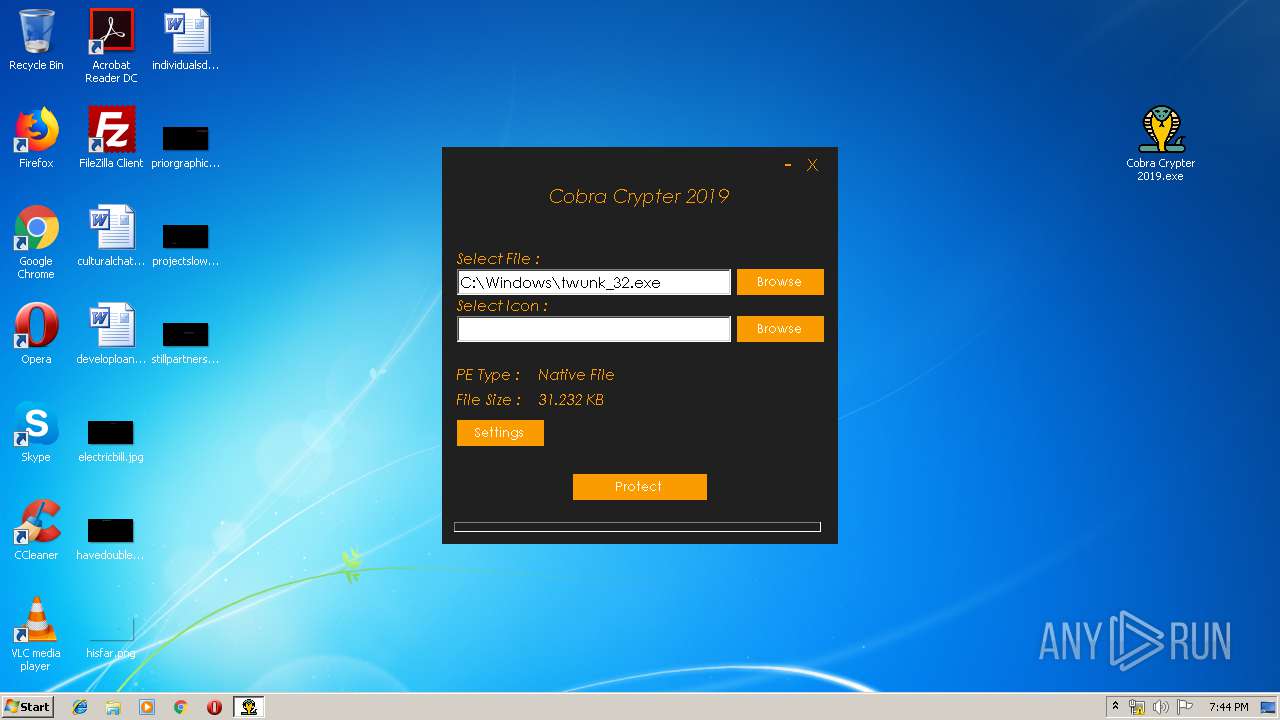Open Skype desktop shortcut
This screenshot has height=720, width=1280.
pos(36,432)
